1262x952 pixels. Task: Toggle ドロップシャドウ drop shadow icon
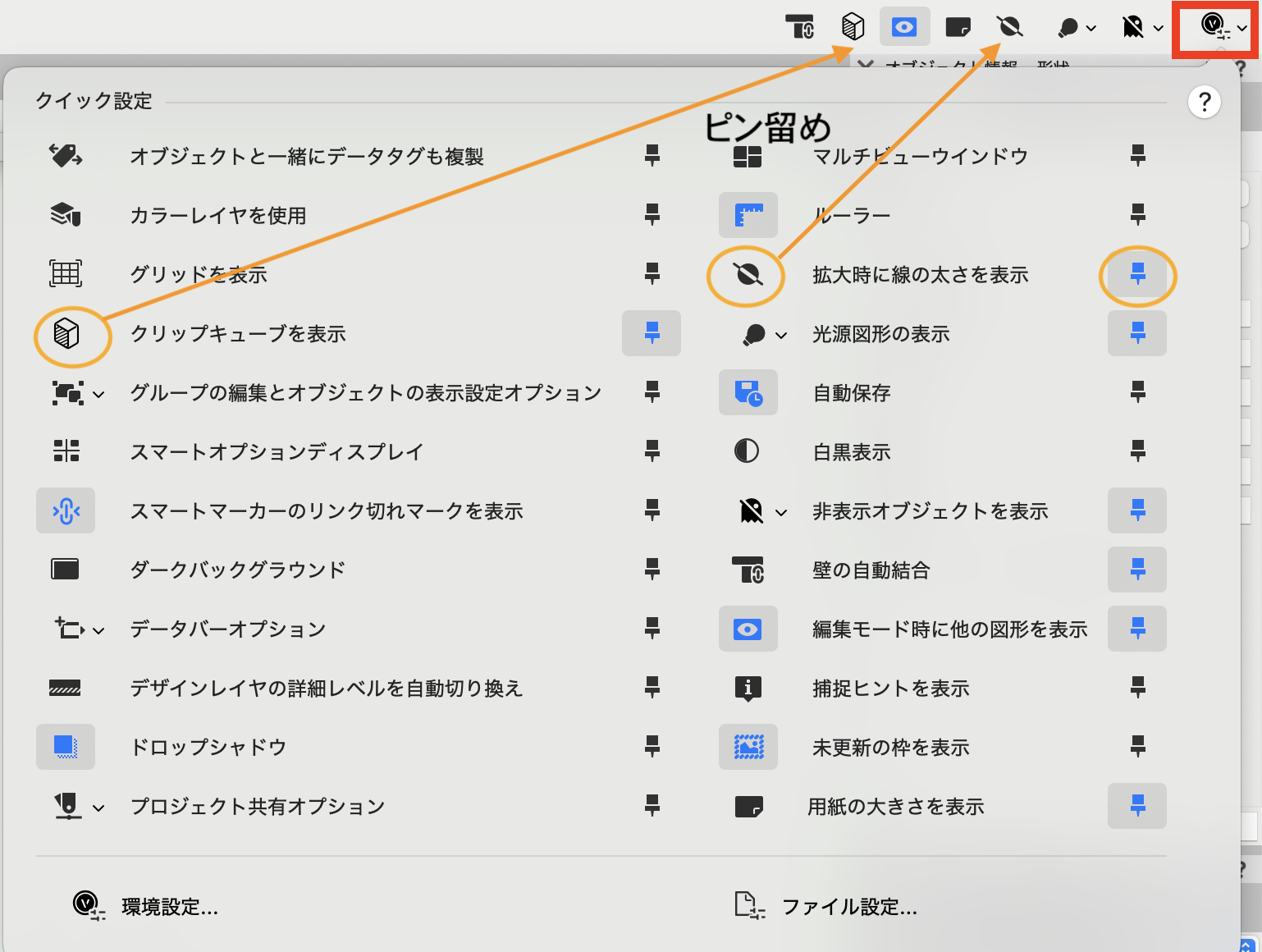(66, 747)
